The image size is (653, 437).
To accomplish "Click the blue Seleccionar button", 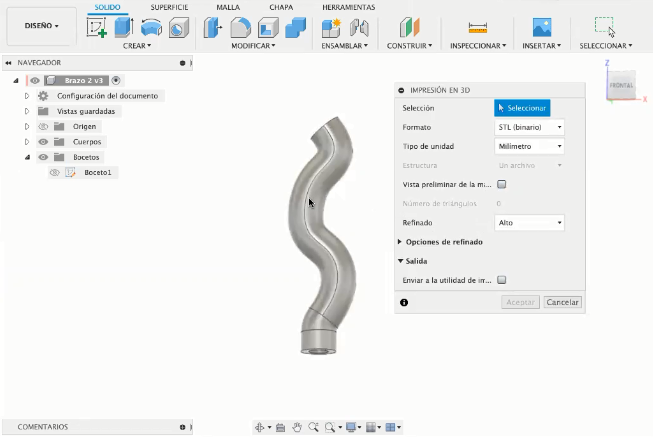I will coord(522,108).
